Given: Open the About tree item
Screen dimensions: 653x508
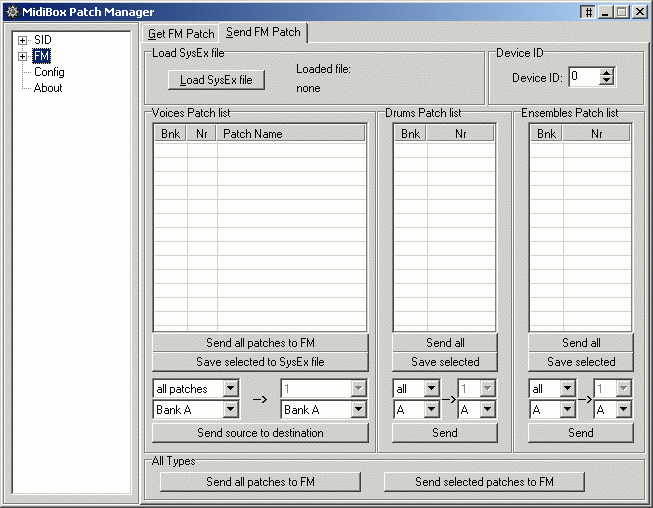Looking at the screenshot, I should coord(48,88).
